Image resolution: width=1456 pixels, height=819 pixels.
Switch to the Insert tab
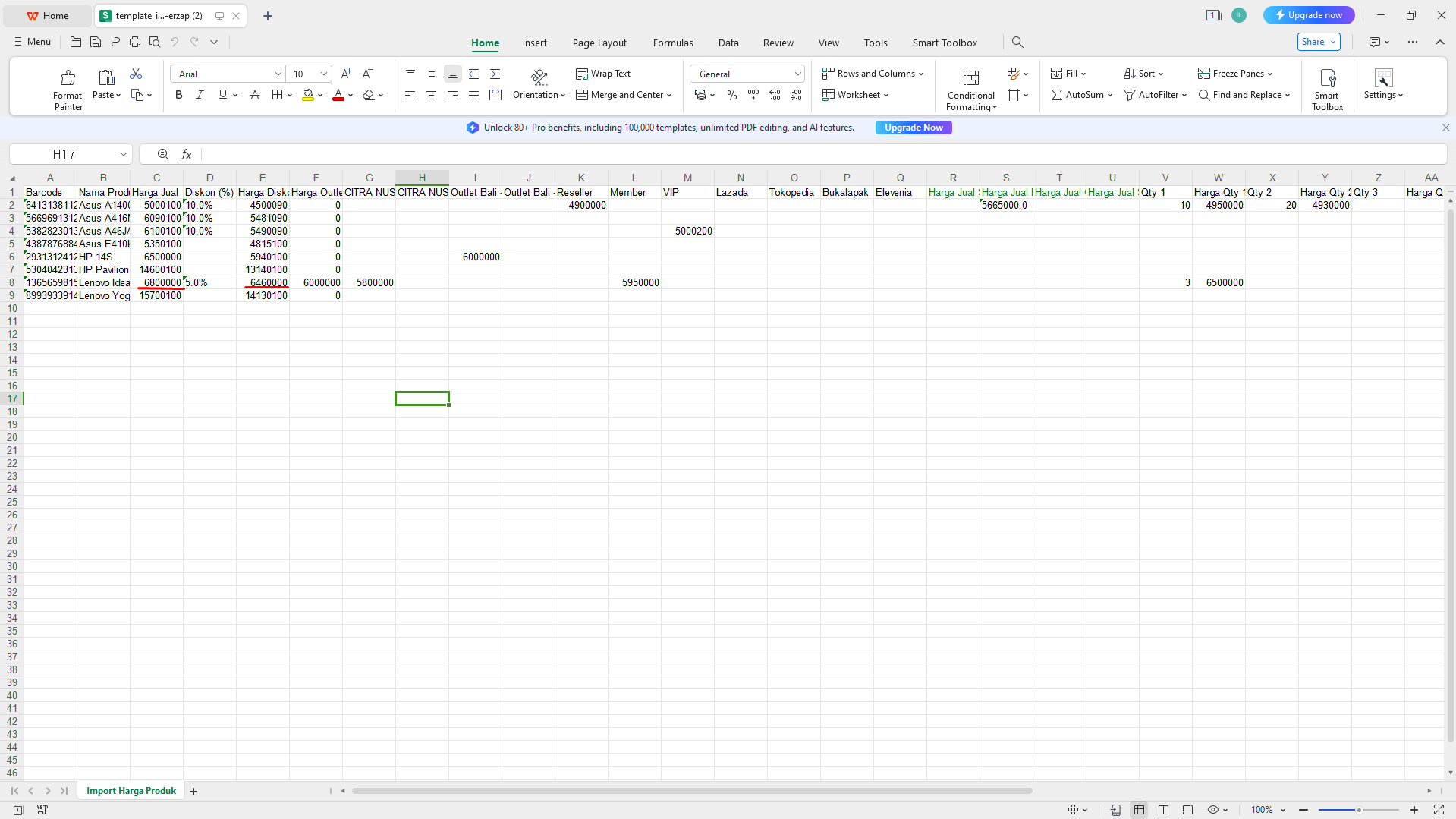click(534, 43)
